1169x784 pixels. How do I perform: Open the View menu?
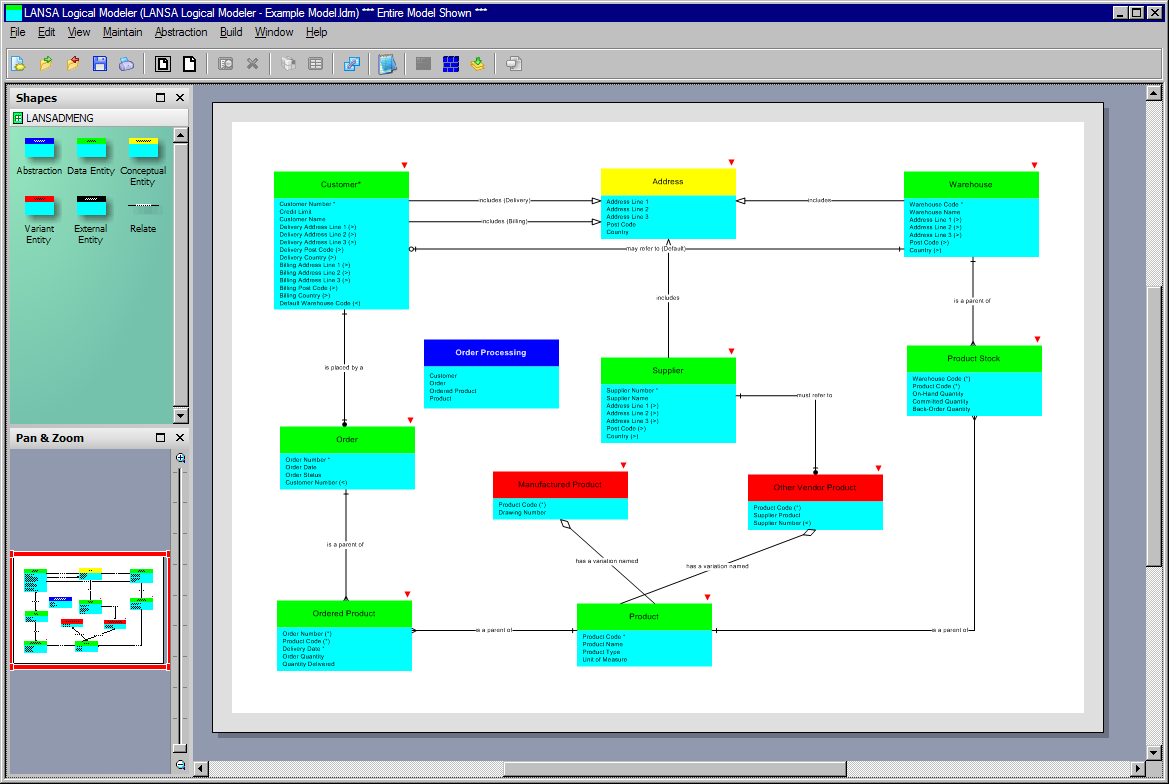(x=79, y=32)
